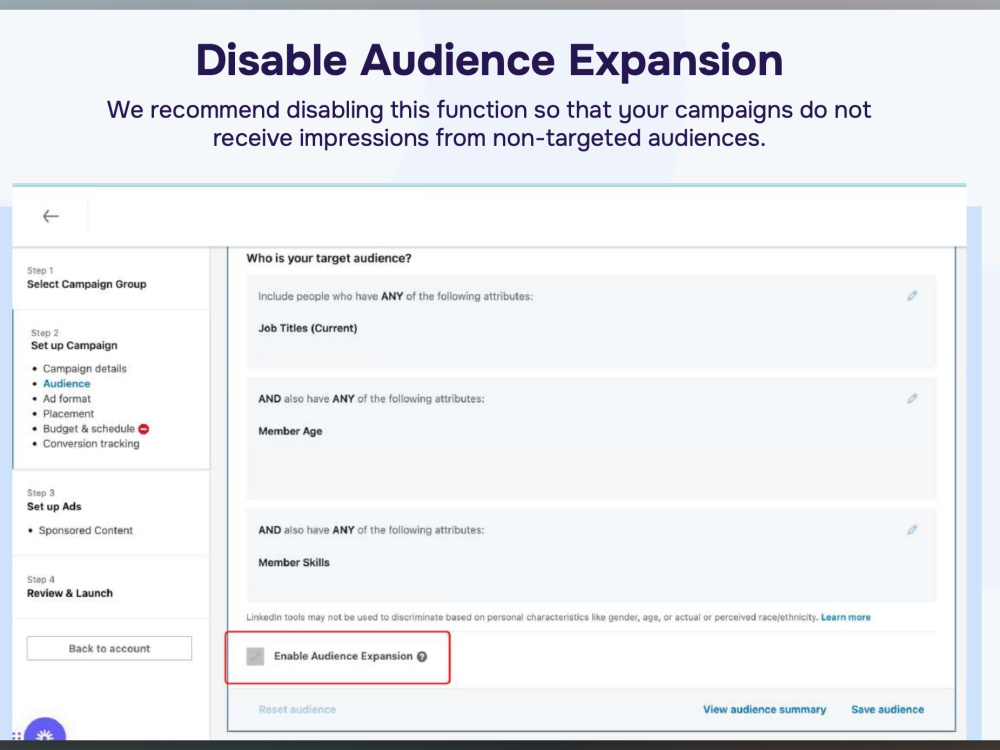
Task: Open Step 3 Set up Ads
Action: pyautogui.click(x=54, y=501)
